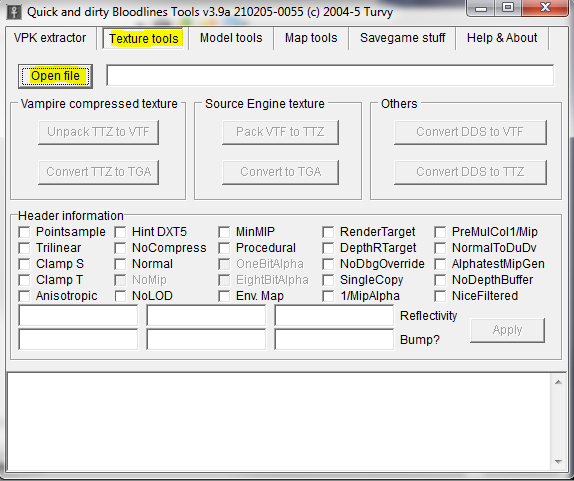Click the third Reflectivity value field
The width and height of the screenshot is (574, 481).
point(334,316)
